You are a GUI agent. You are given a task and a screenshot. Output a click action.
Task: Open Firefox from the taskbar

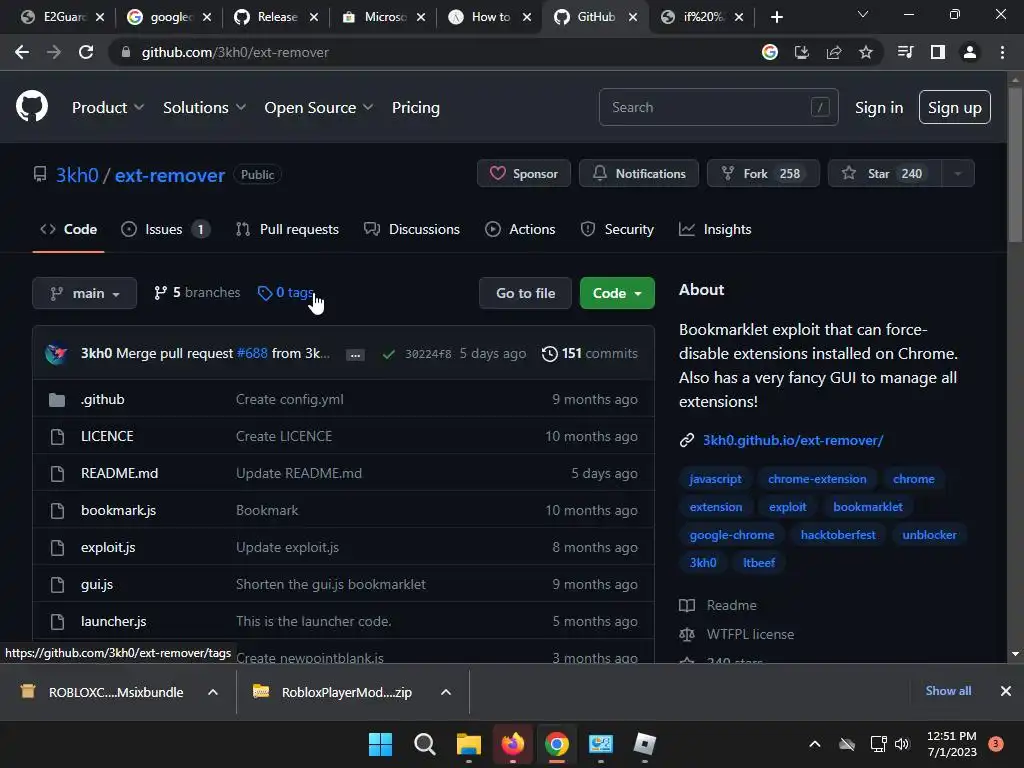[x=513, y=744]
